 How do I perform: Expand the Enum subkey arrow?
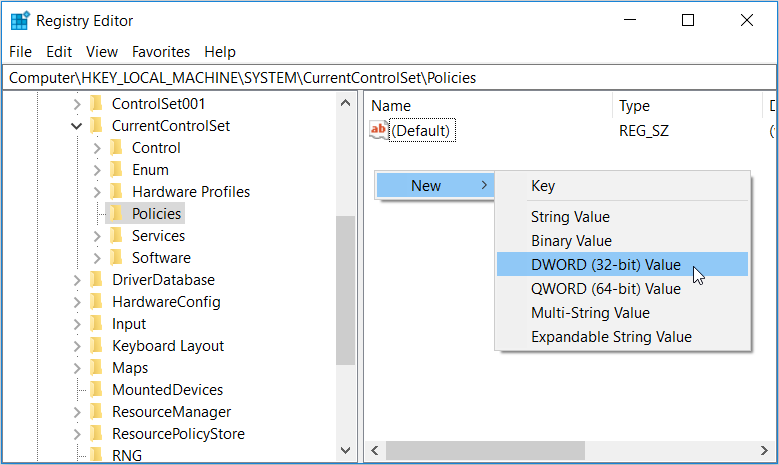coord(97,170)
